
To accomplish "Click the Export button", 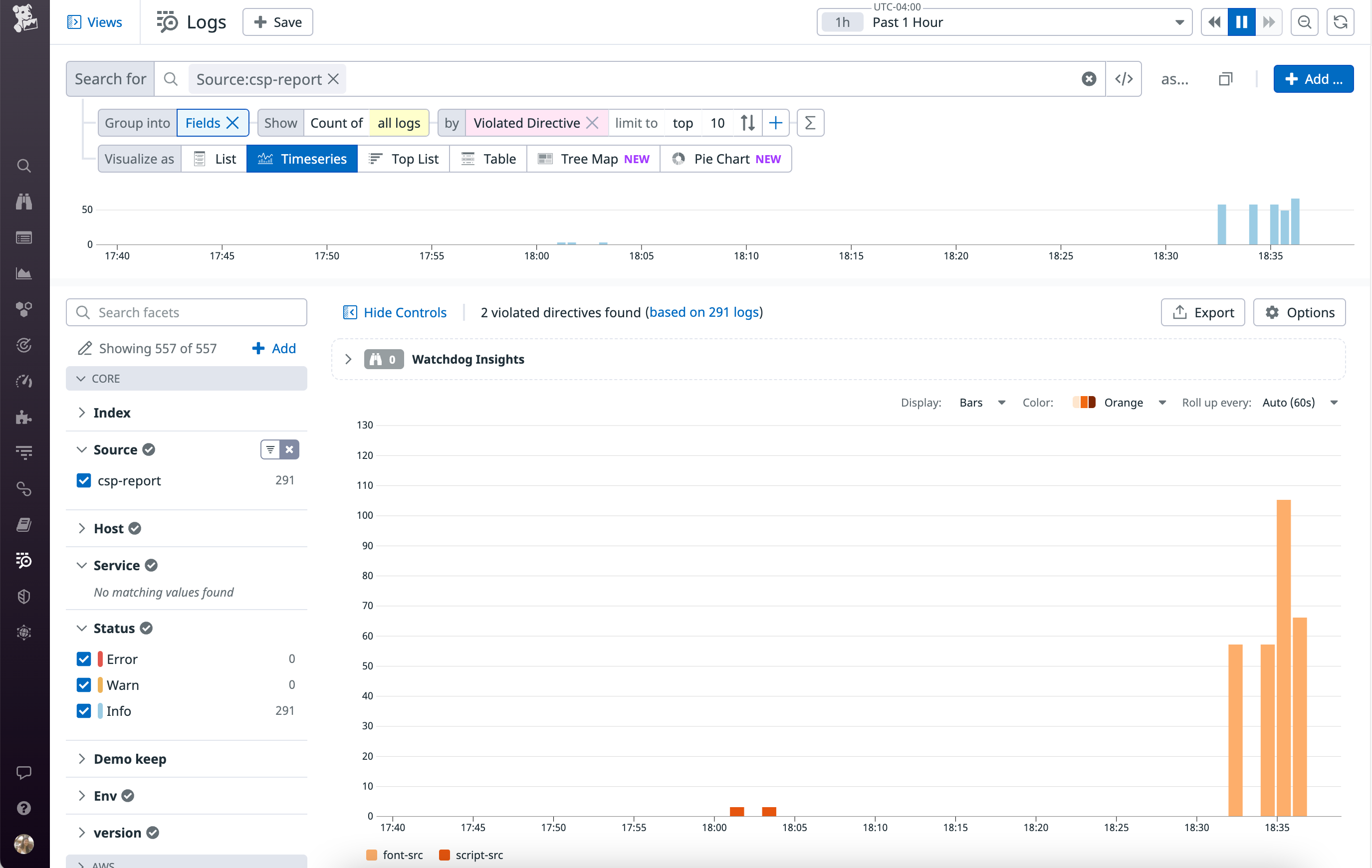I will coord(1202,312).
